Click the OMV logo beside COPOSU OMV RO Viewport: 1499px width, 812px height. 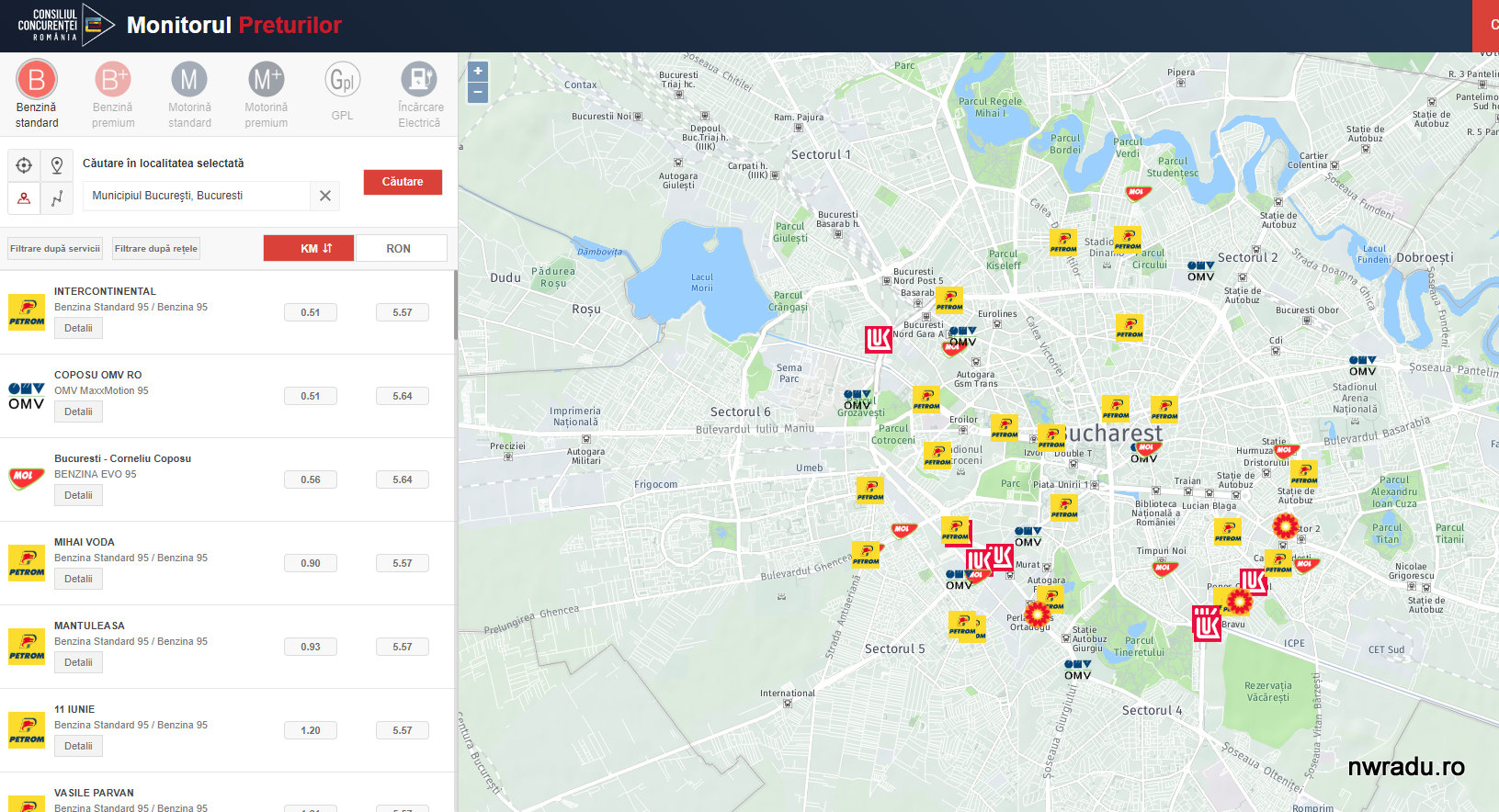tap(27, 396)
